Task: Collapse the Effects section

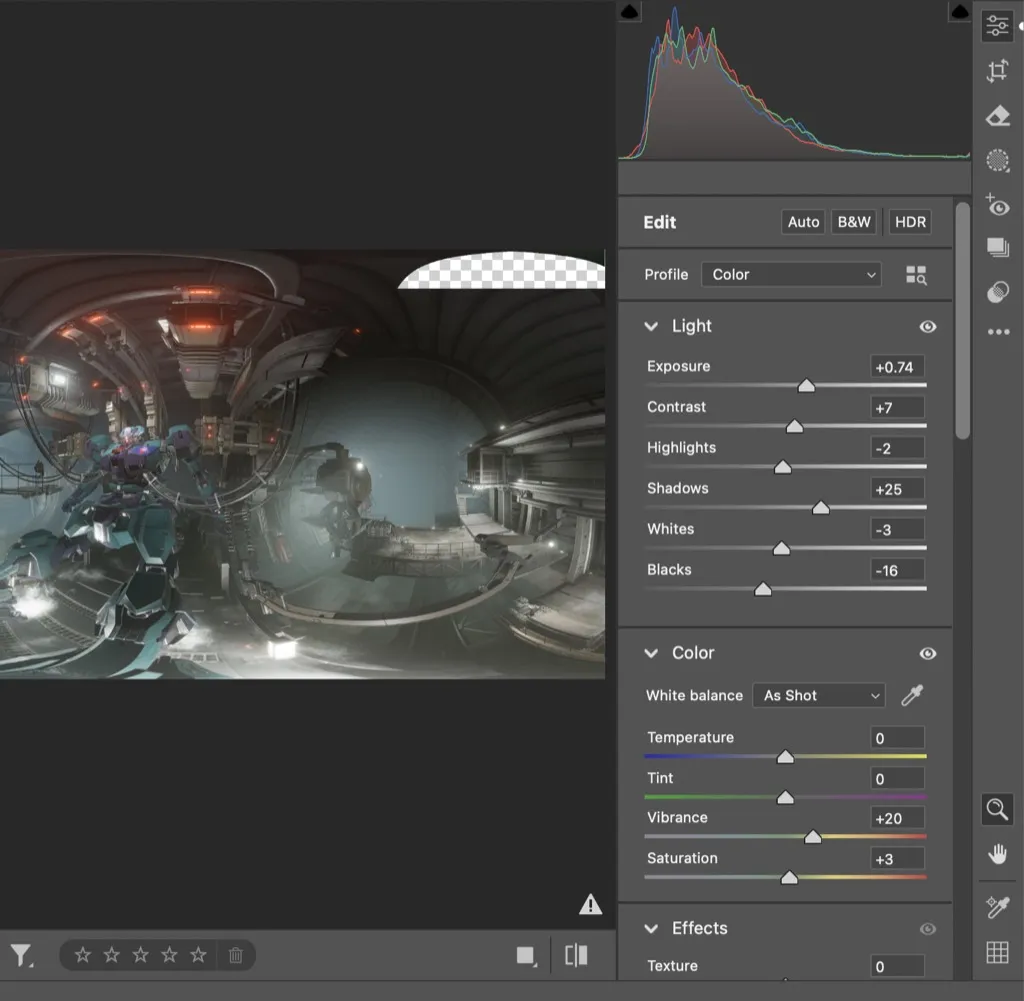Action: (x=651, y=929)
